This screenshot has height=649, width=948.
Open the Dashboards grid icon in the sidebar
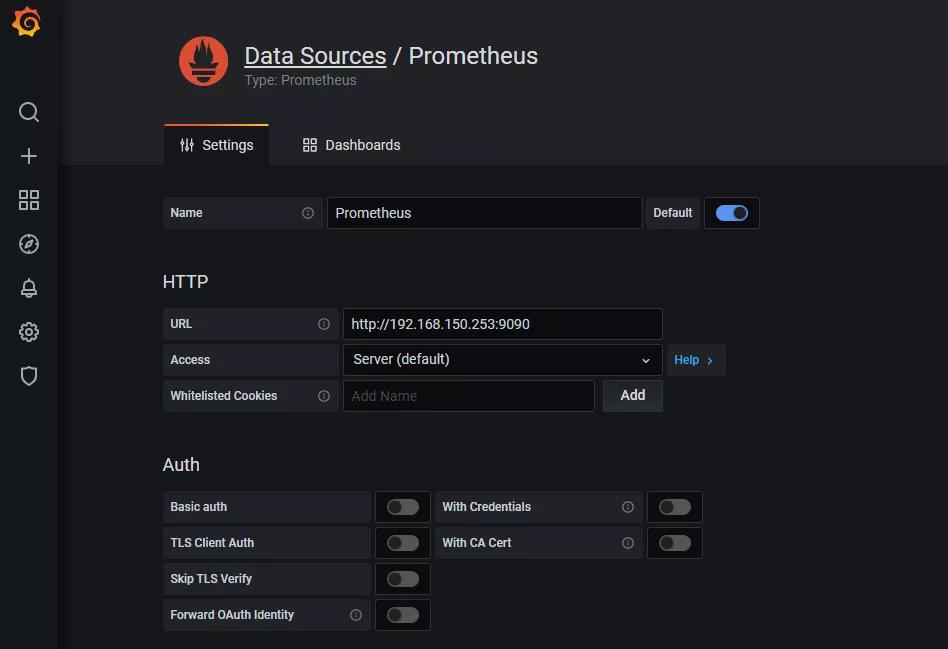[28, 200]
